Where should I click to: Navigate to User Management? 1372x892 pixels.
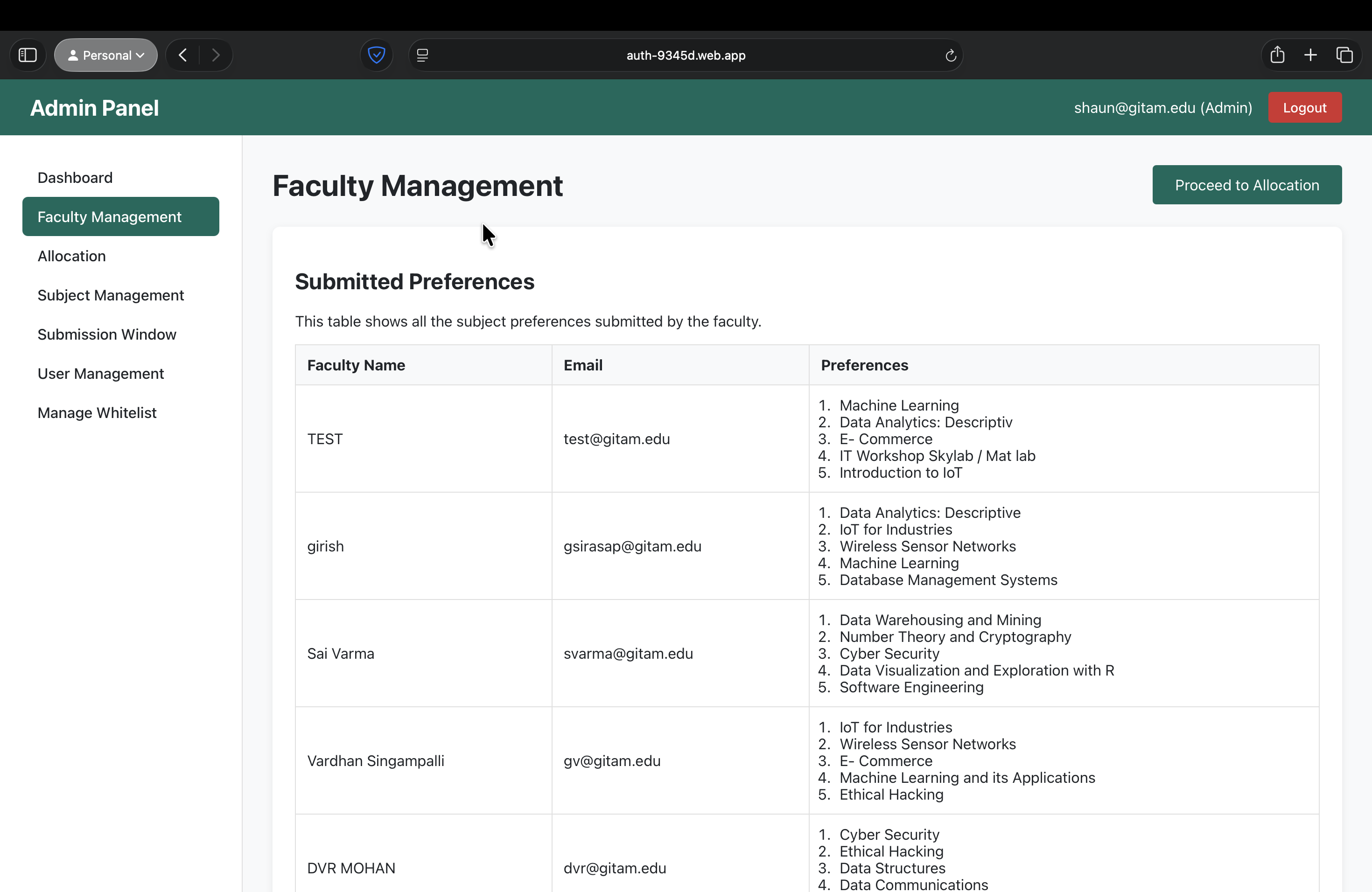101,373
